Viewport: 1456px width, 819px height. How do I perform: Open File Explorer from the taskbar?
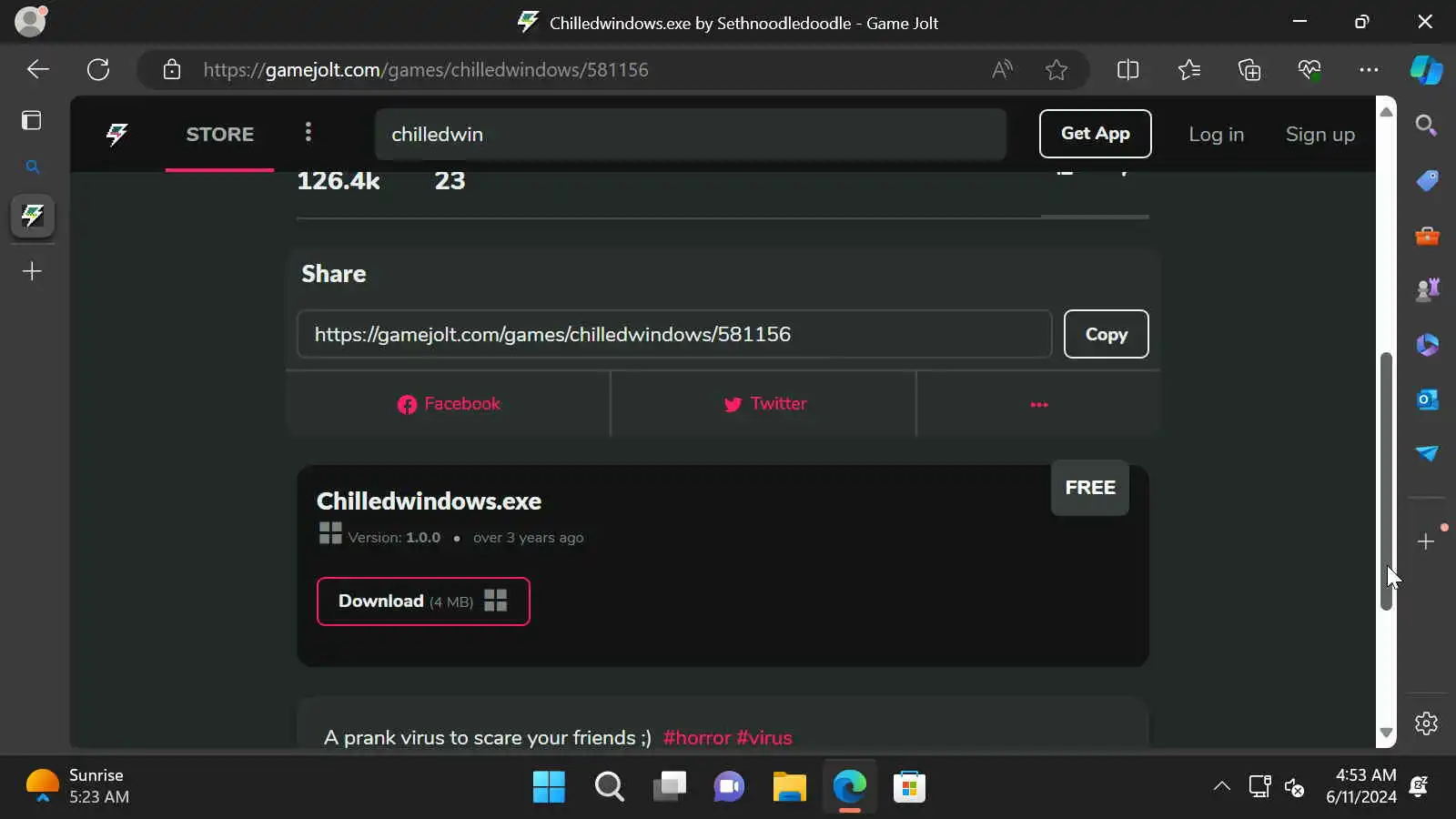tap(789, 787)
